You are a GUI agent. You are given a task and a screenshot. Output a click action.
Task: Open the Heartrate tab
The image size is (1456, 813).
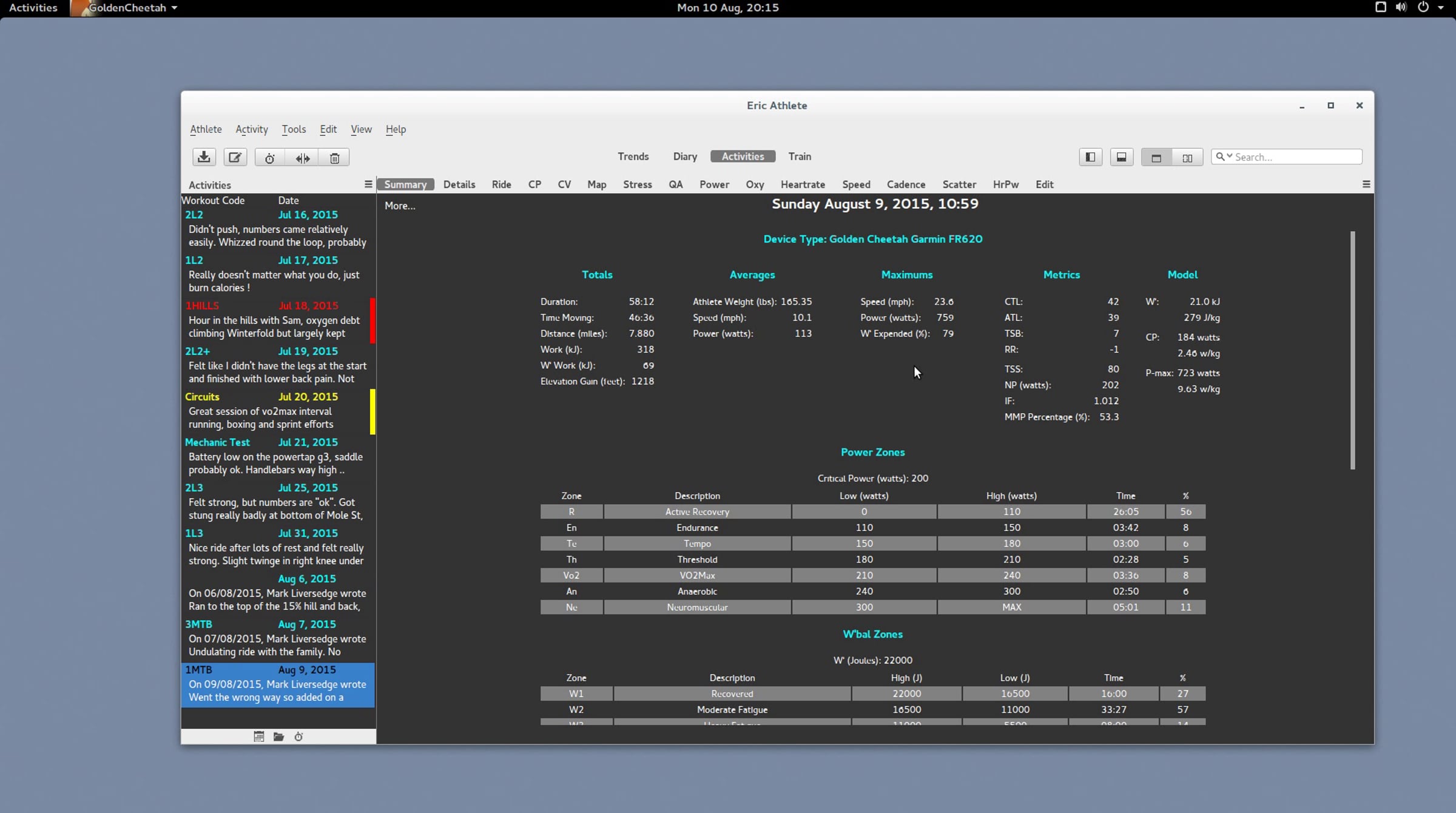(x=803, y=184)
